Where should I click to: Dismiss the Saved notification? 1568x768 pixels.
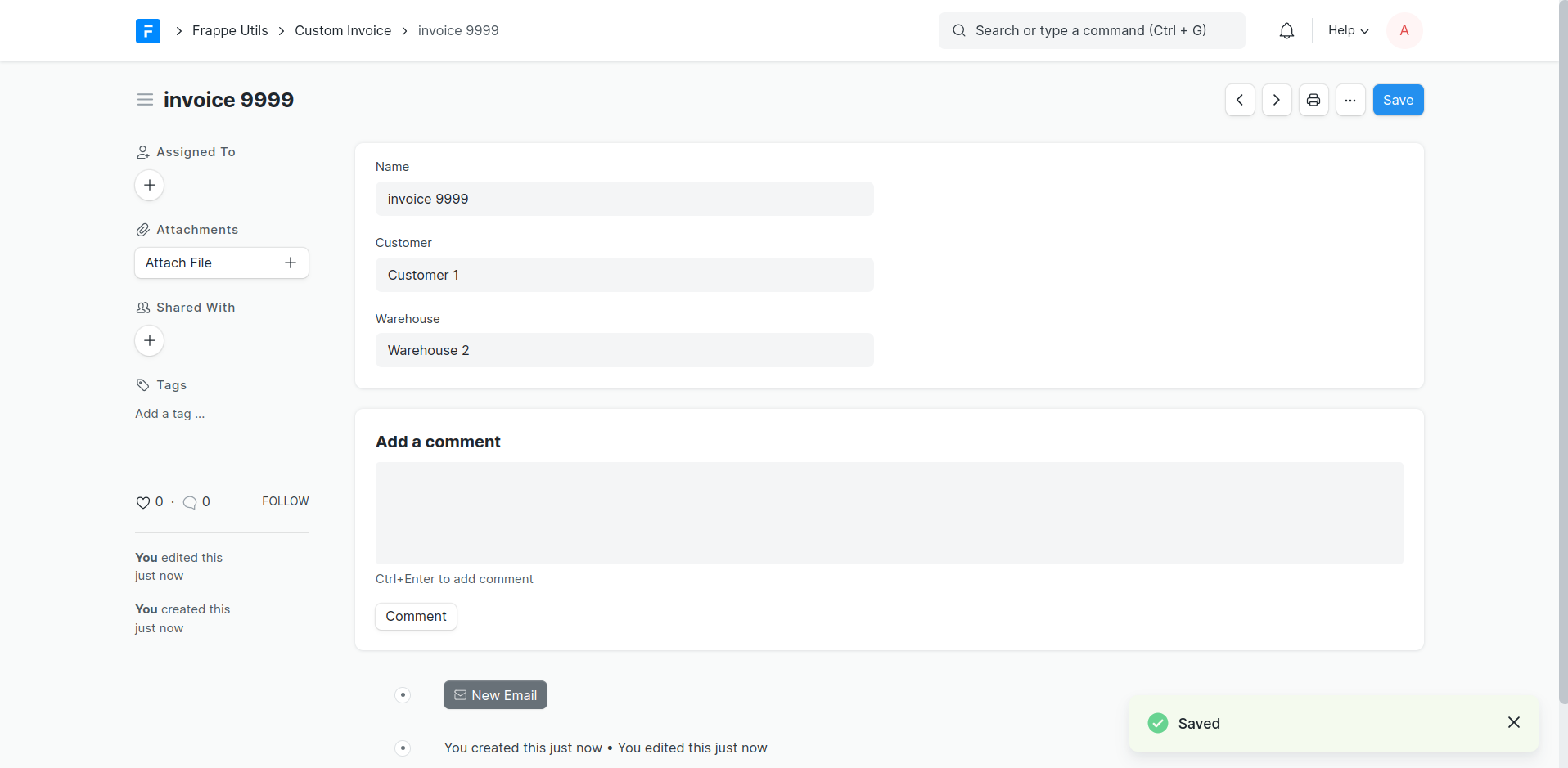click(x=1513, y=723)
